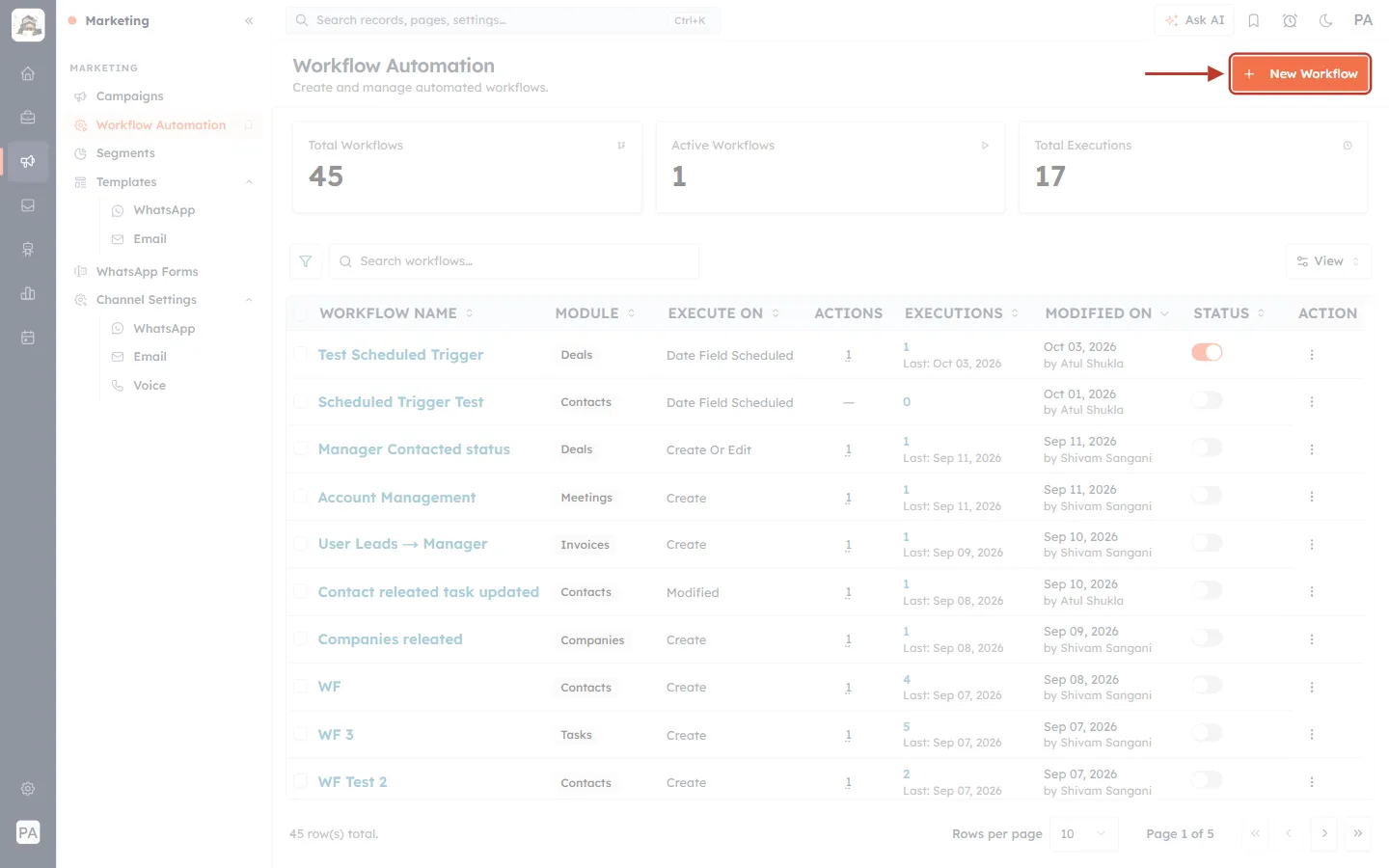The image size is (1389, 868).
Task: Switch to dark mode moon icon
Action: (1326, 20)
